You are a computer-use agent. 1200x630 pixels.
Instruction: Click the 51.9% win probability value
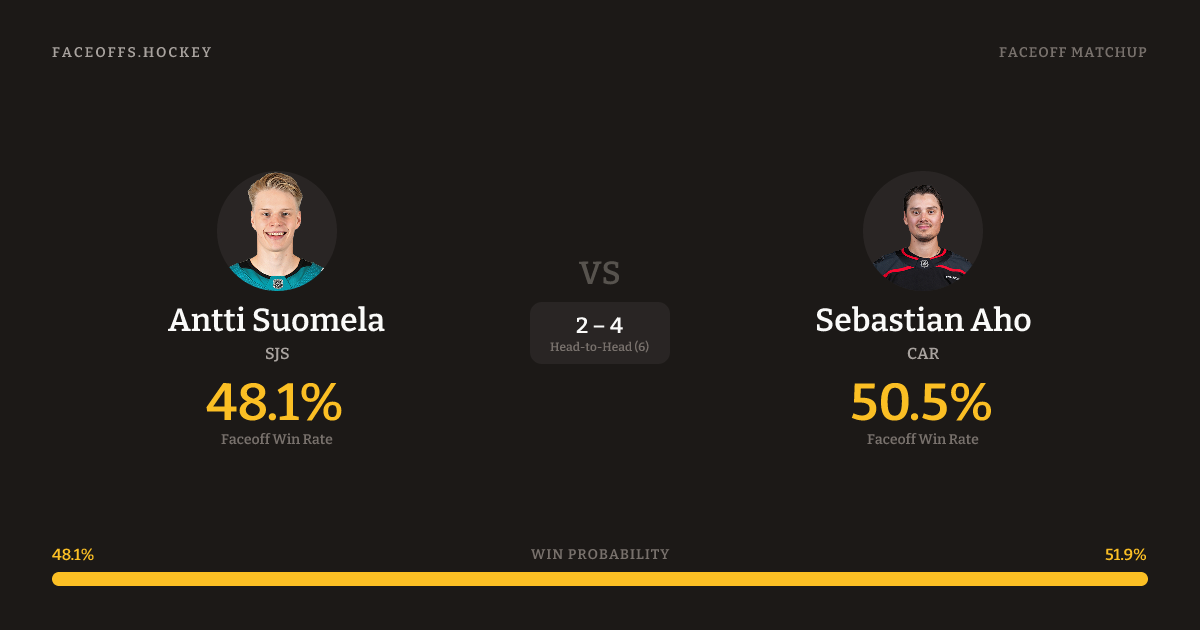[x=1125, y=554]
